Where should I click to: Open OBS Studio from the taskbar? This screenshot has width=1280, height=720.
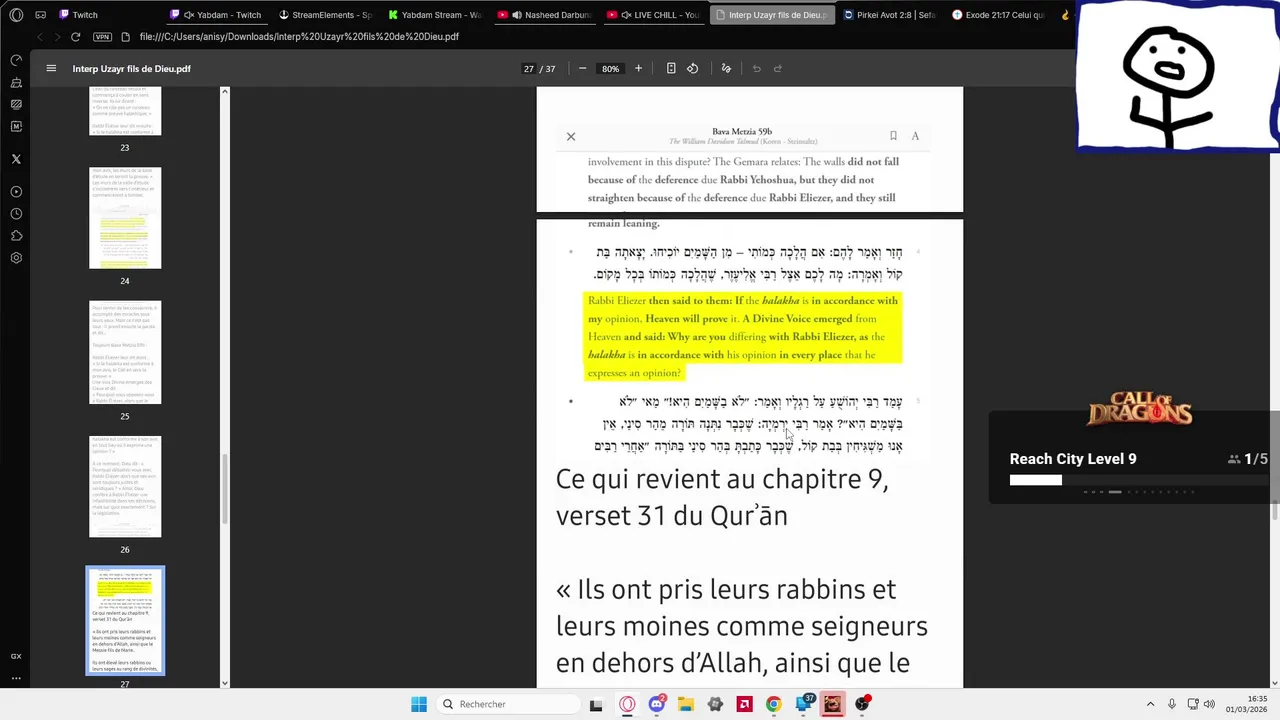(862, 704)
